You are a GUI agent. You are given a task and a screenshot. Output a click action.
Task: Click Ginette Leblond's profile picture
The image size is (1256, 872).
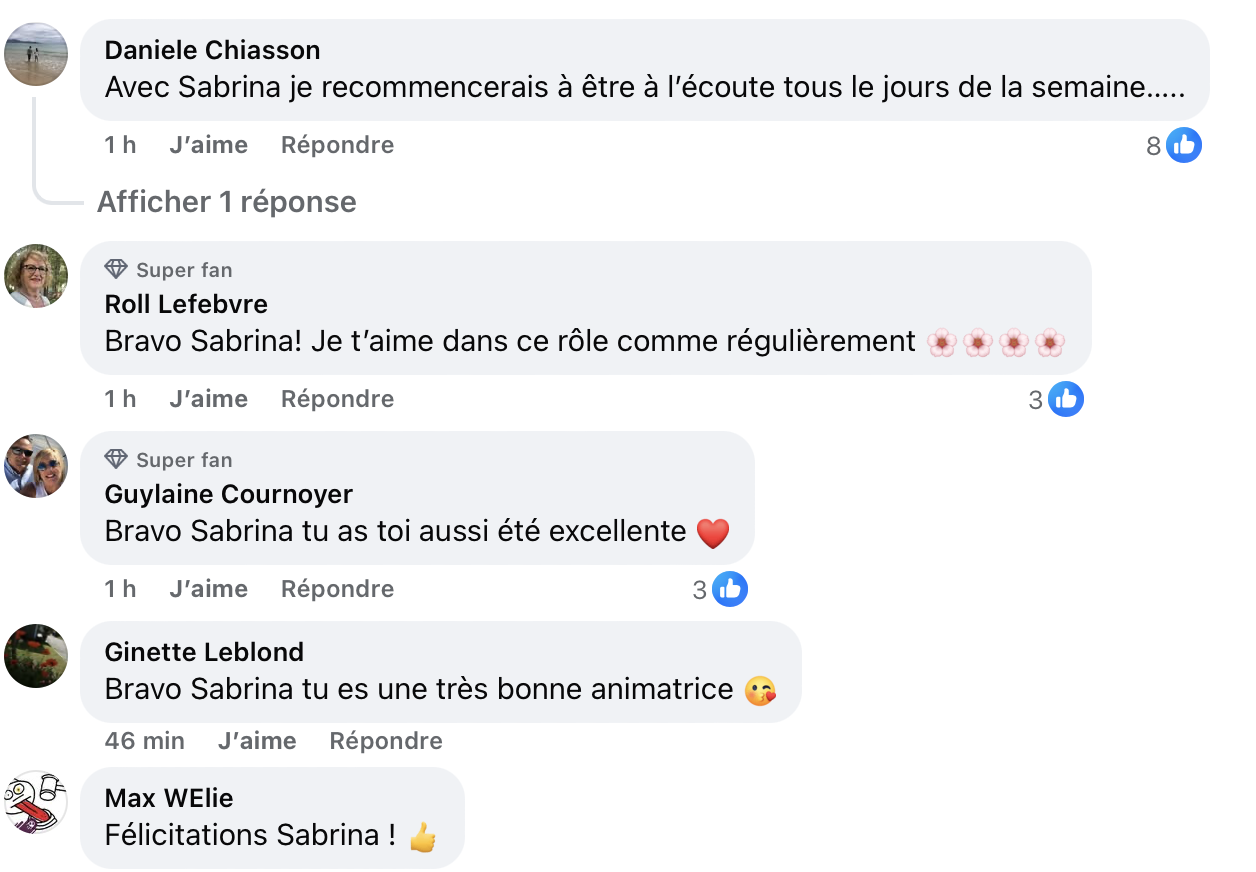36,656
